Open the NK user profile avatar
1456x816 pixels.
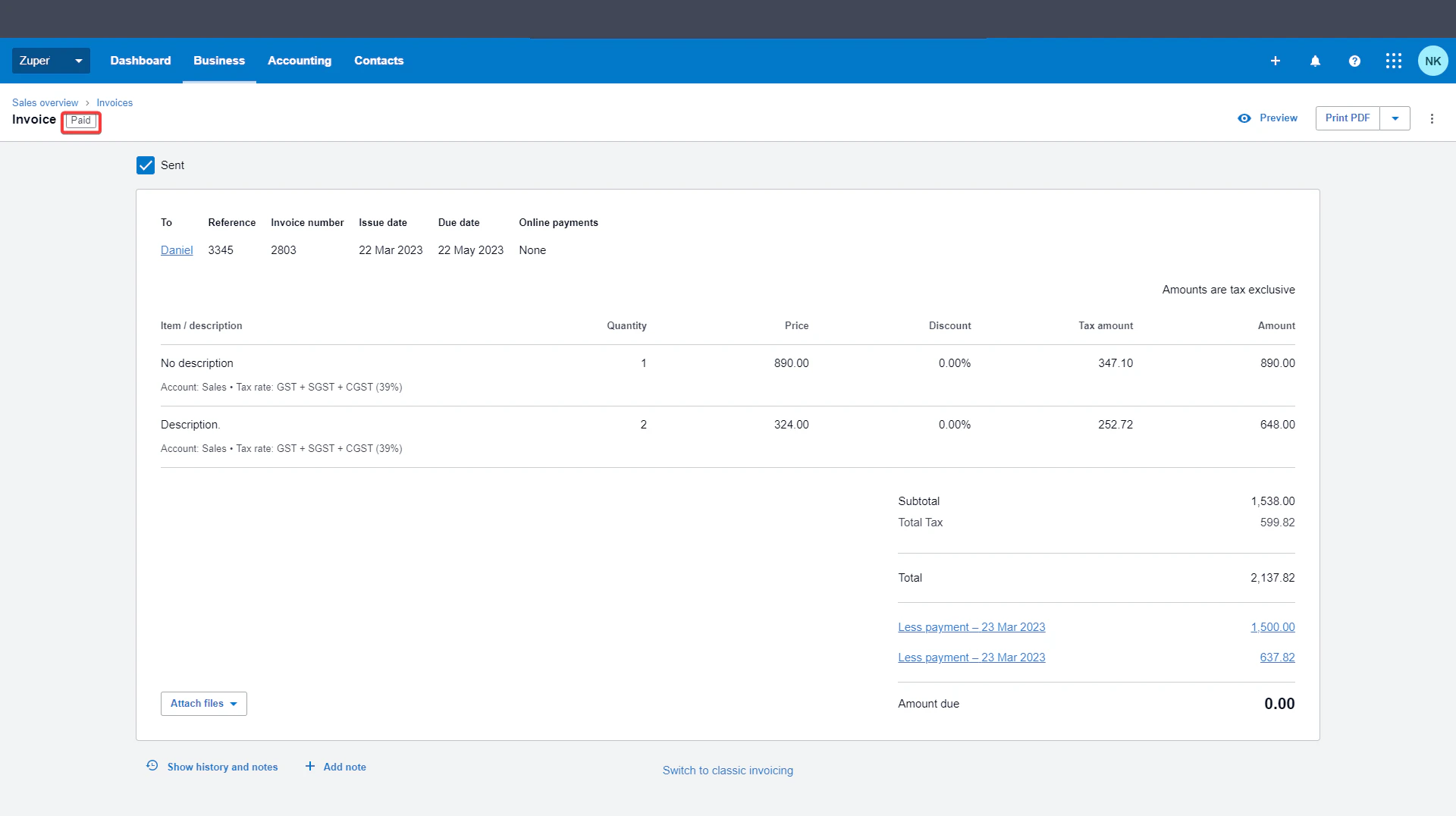click(1432, 61)
